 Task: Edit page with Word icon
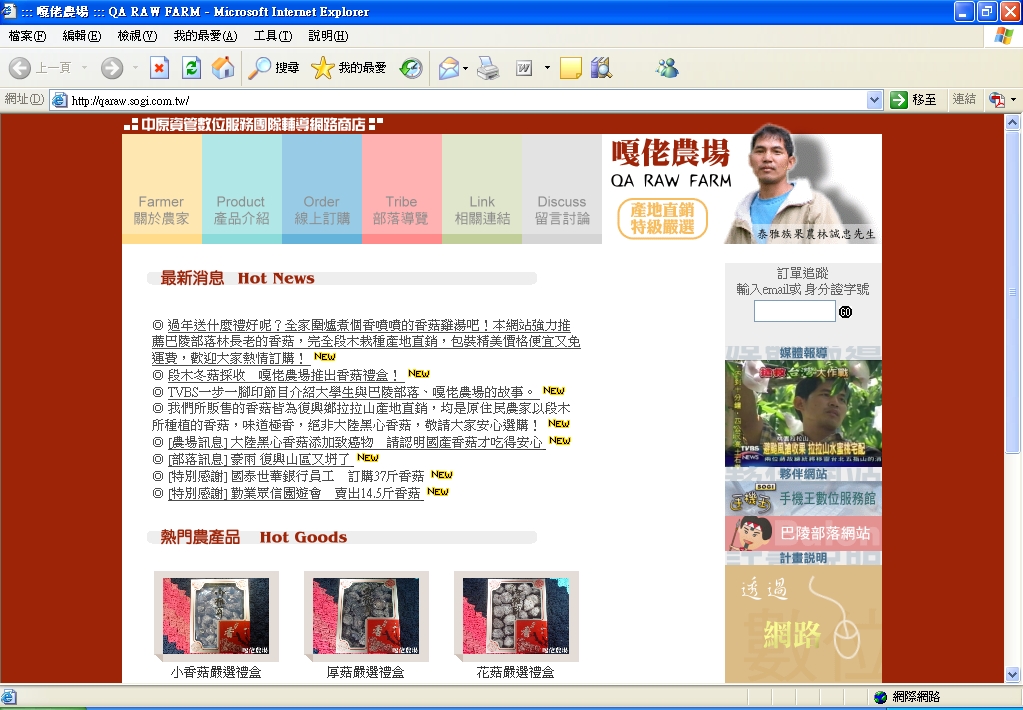click(x=524, y=68)
